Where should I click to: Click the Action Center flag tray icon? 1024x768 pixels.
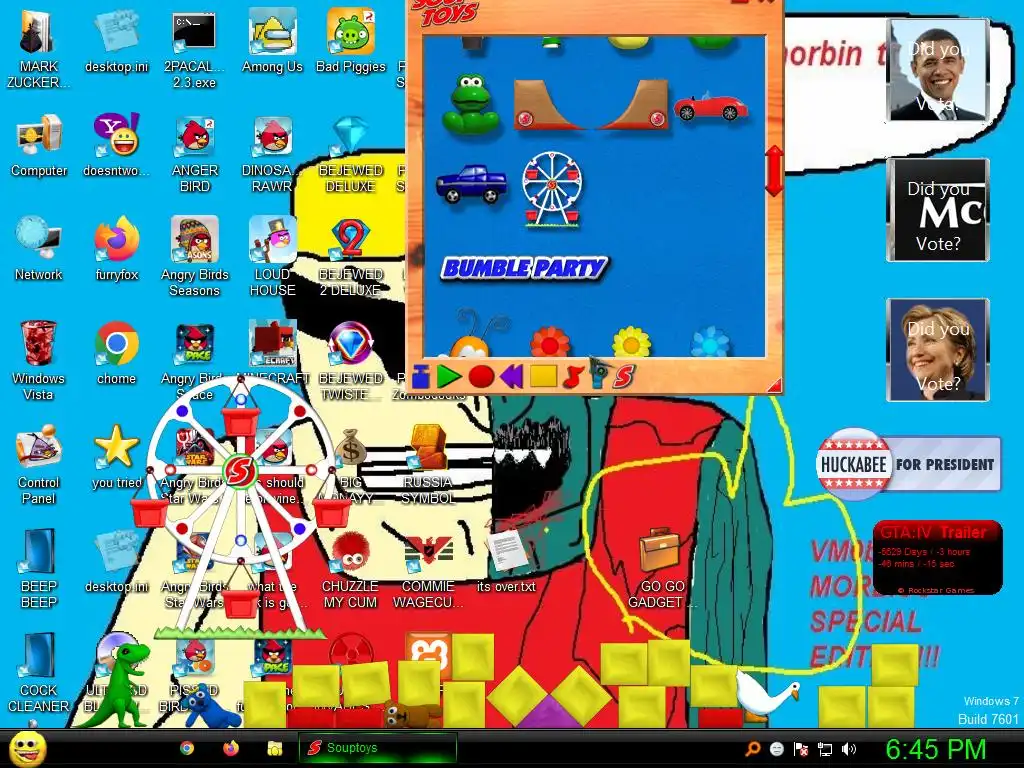(x=801, y=749)
